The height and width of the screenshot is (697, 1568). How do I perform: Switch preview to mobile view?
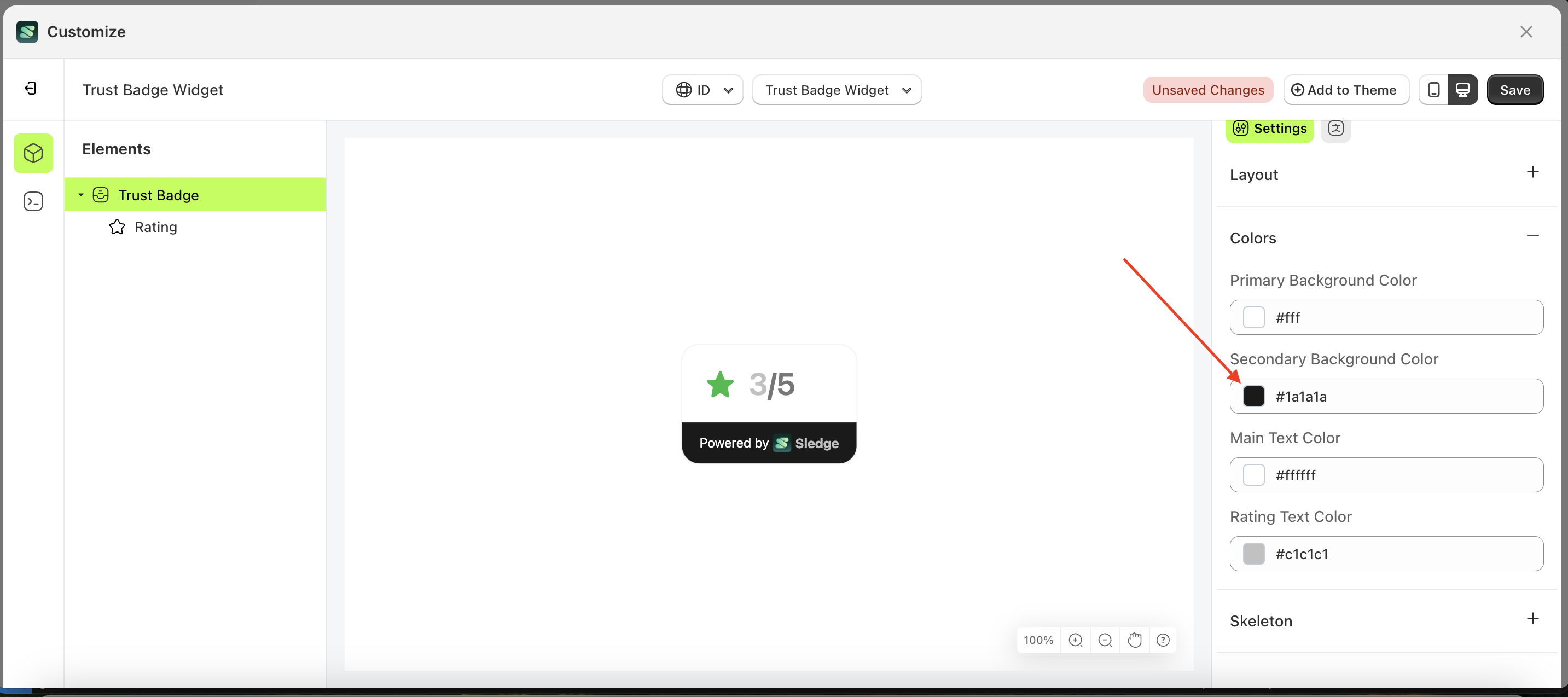point(1433,90)
